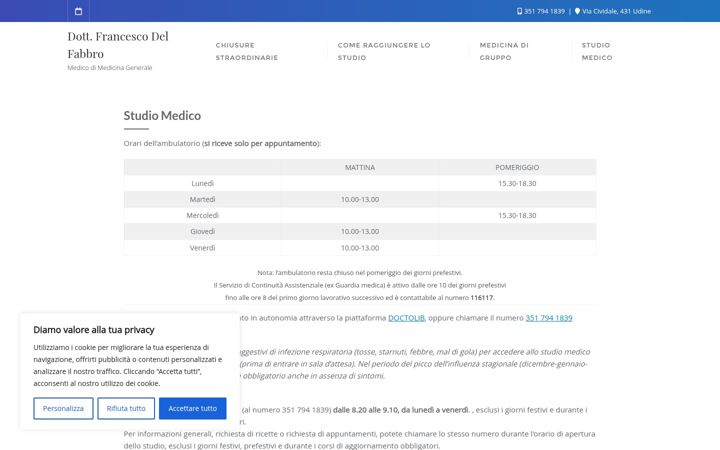This screenshot has height=450, width=720.
Task: Click the phone number in top bar
Action: point(544,11)
